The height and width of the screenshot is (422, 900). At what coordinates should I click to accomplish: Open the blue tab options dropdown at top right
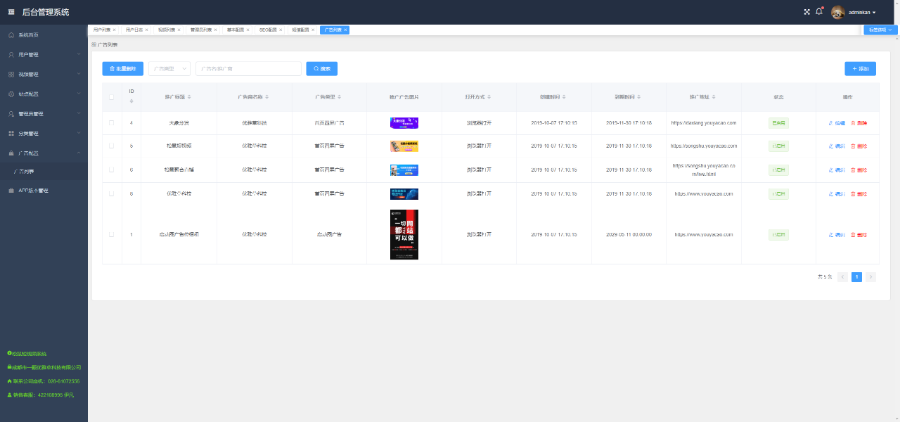point(880,30)
